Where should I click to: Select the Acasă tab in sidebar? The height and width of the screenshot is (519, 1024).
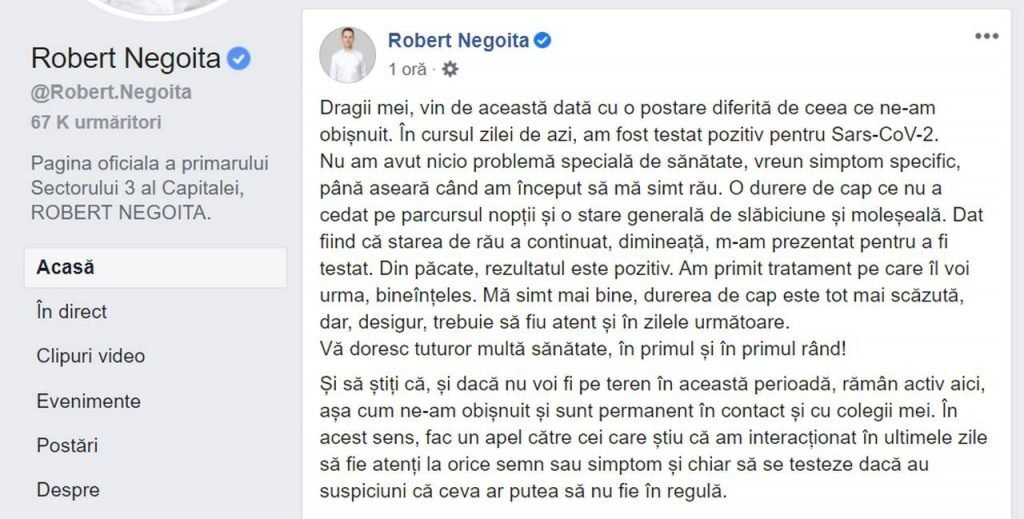155,268
